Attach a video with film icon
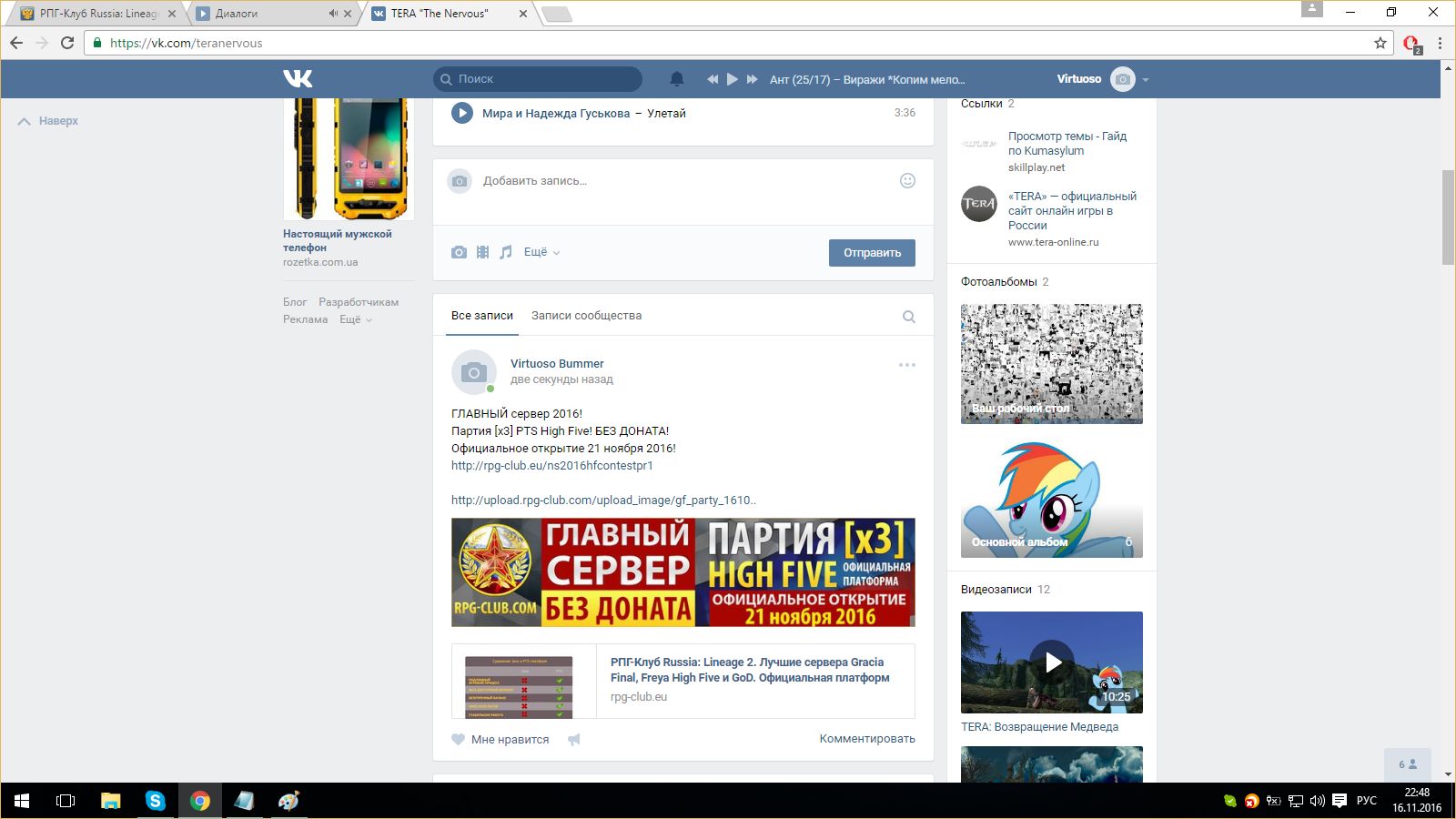1456x819 pixels. click(482, 252)
